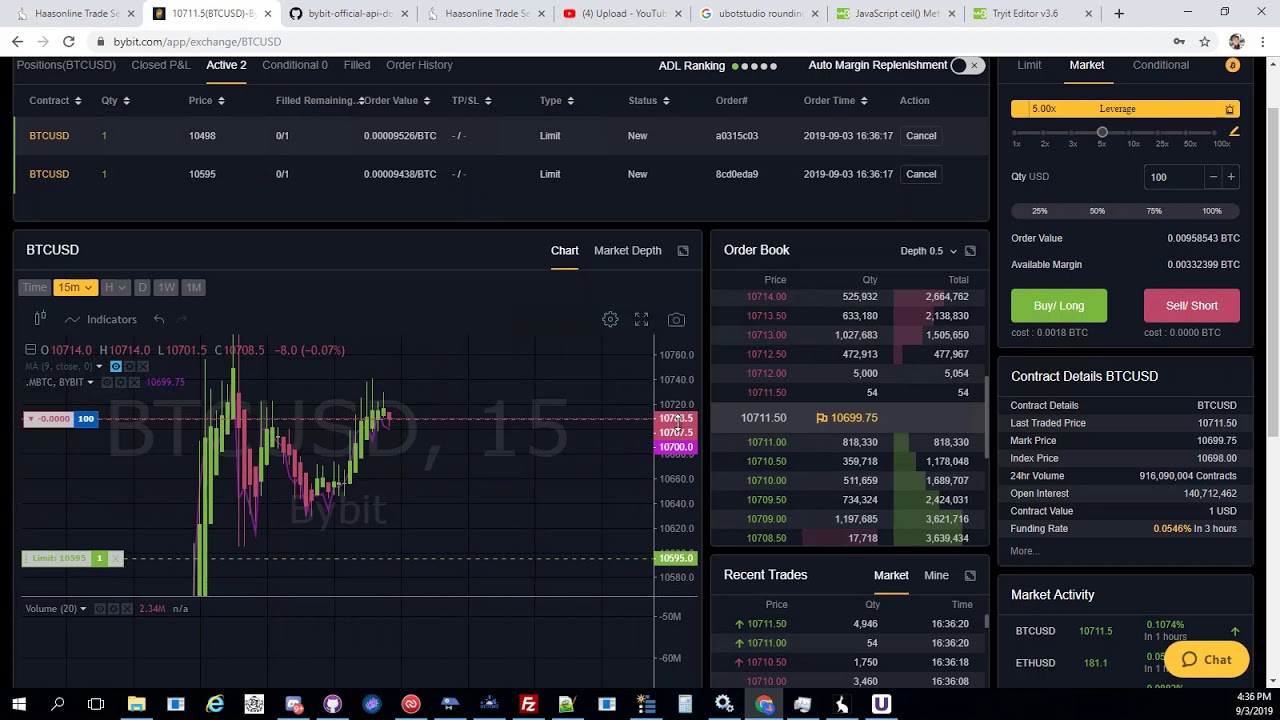Toggle chart fullscreen mode icon
This screenshot has width=1280, height=720.
pyautogui.click(x=641, y=319)
